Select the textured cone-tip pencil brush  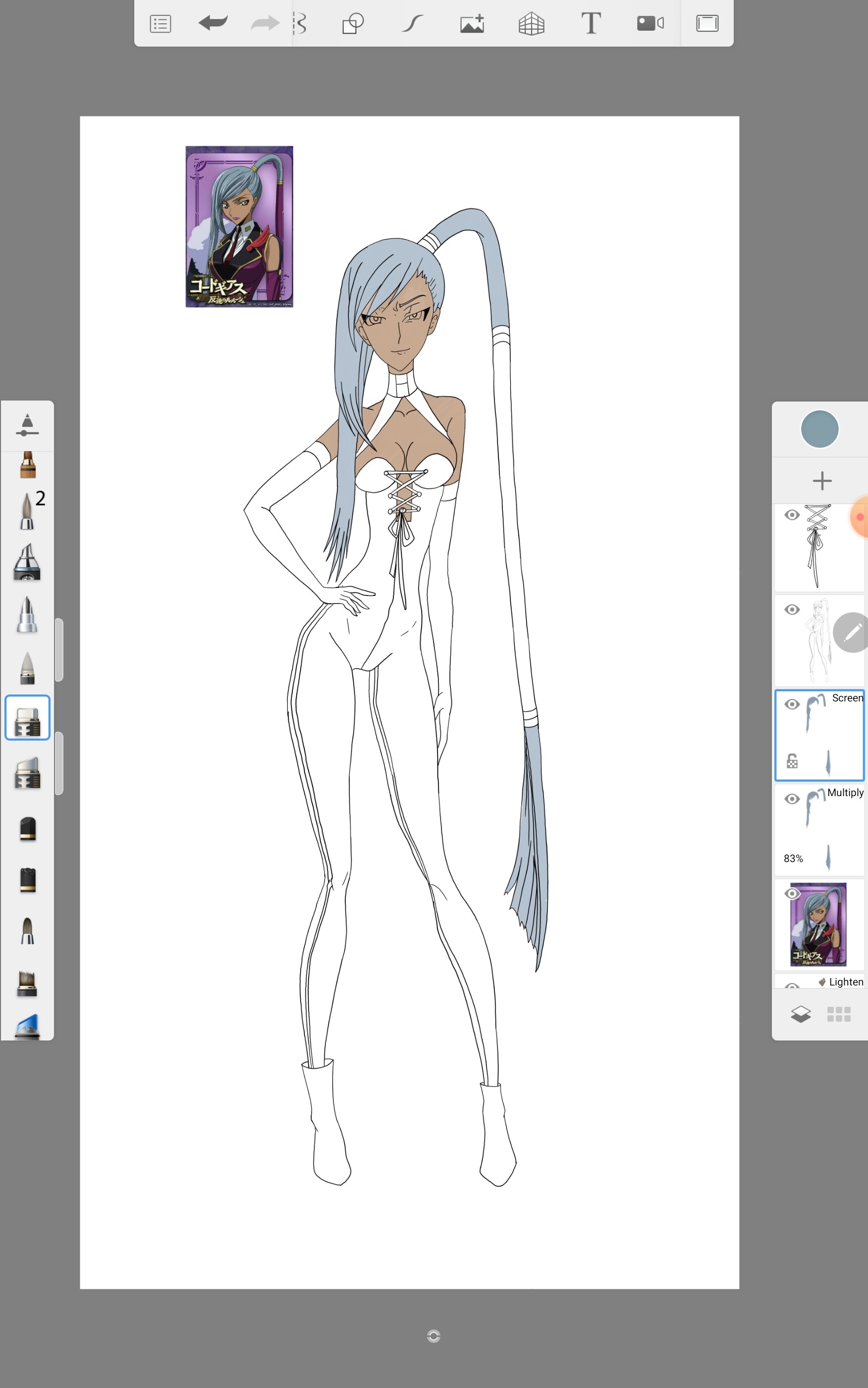pyautogui.click(x=27, y=668)
